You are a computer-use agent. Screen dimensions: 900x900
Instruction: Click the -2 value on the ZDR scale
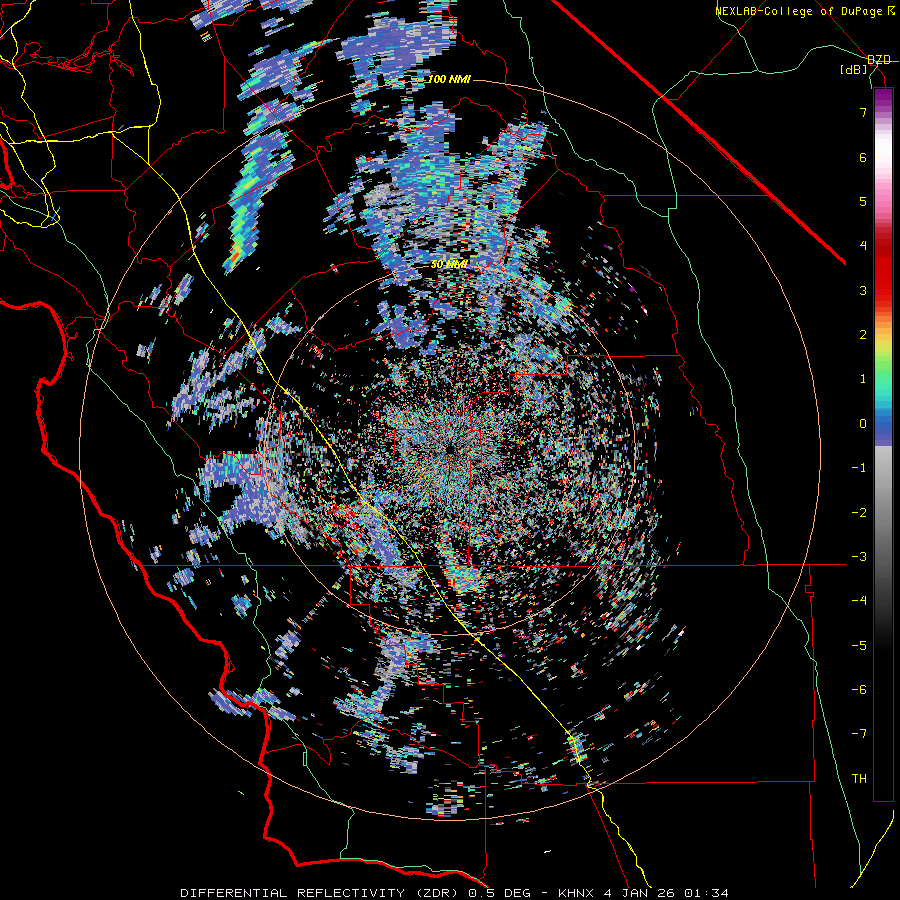tap(859, 513)
